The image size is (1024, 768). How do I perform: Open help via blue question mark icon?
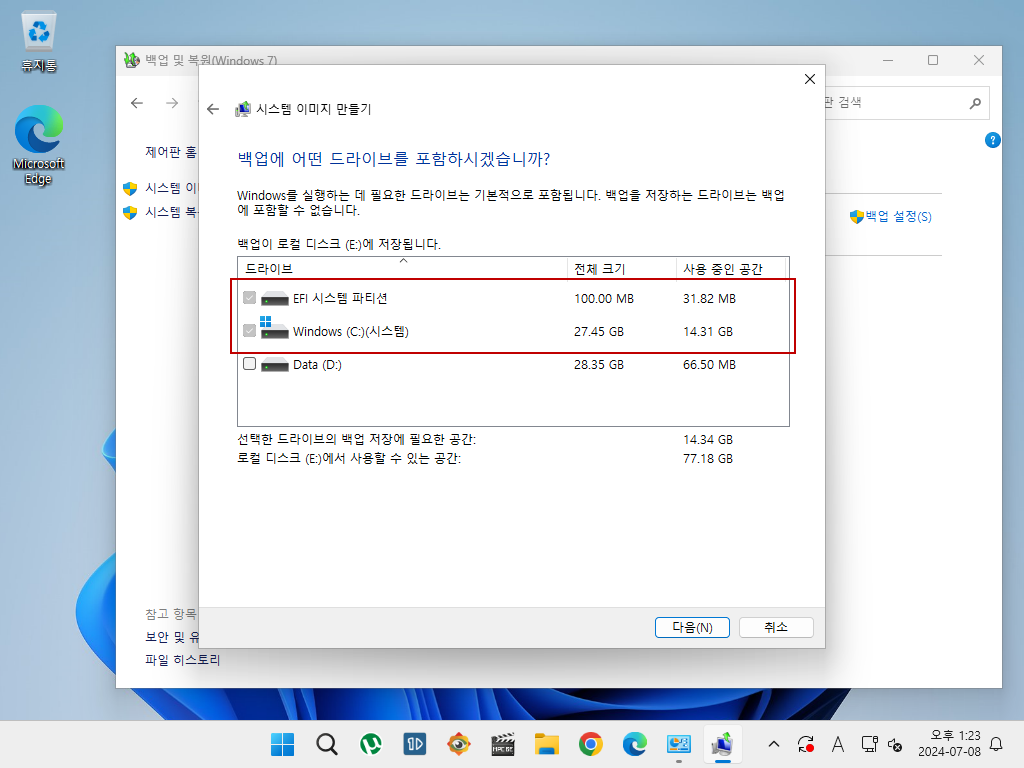click(993, 140)
